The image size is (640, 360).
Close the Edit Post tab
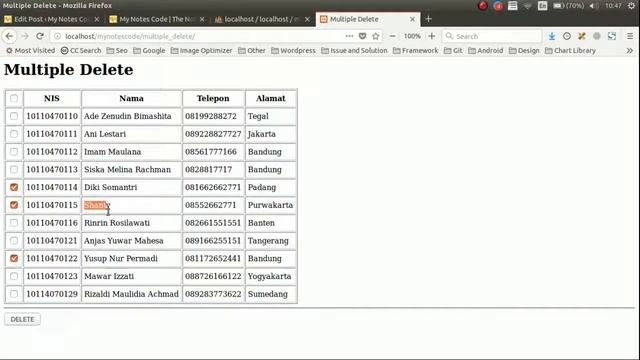(97, 19)
